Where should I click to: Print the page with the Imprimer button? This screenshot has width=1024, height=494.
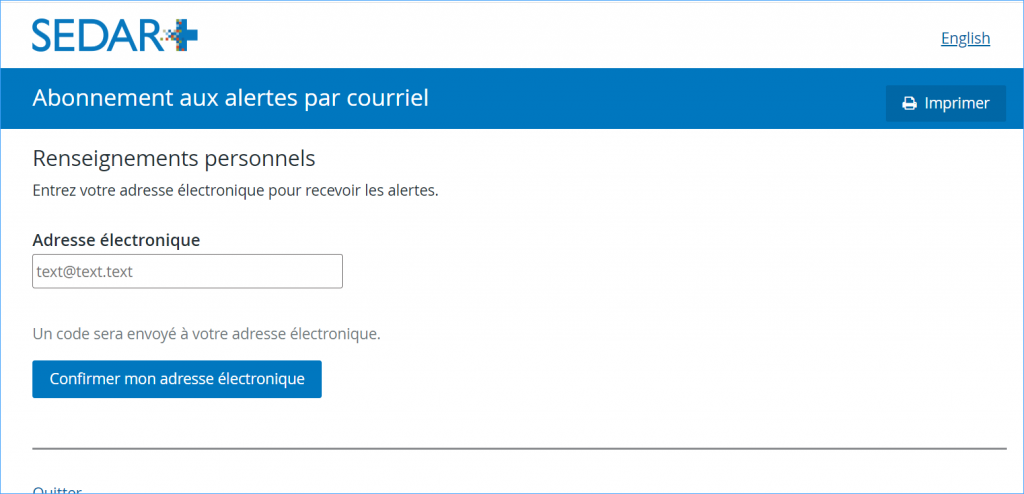click(x=946, y=103)
